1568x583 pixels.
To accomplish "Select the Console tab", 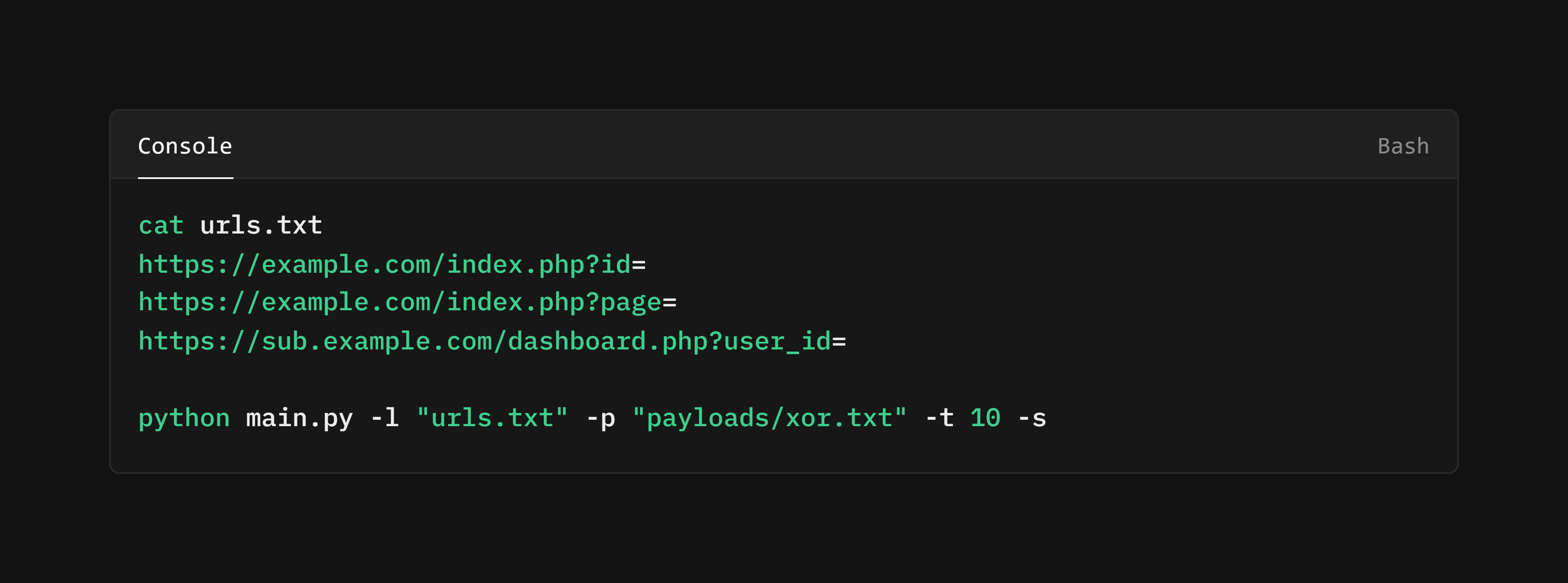I will tap(185, 146).
